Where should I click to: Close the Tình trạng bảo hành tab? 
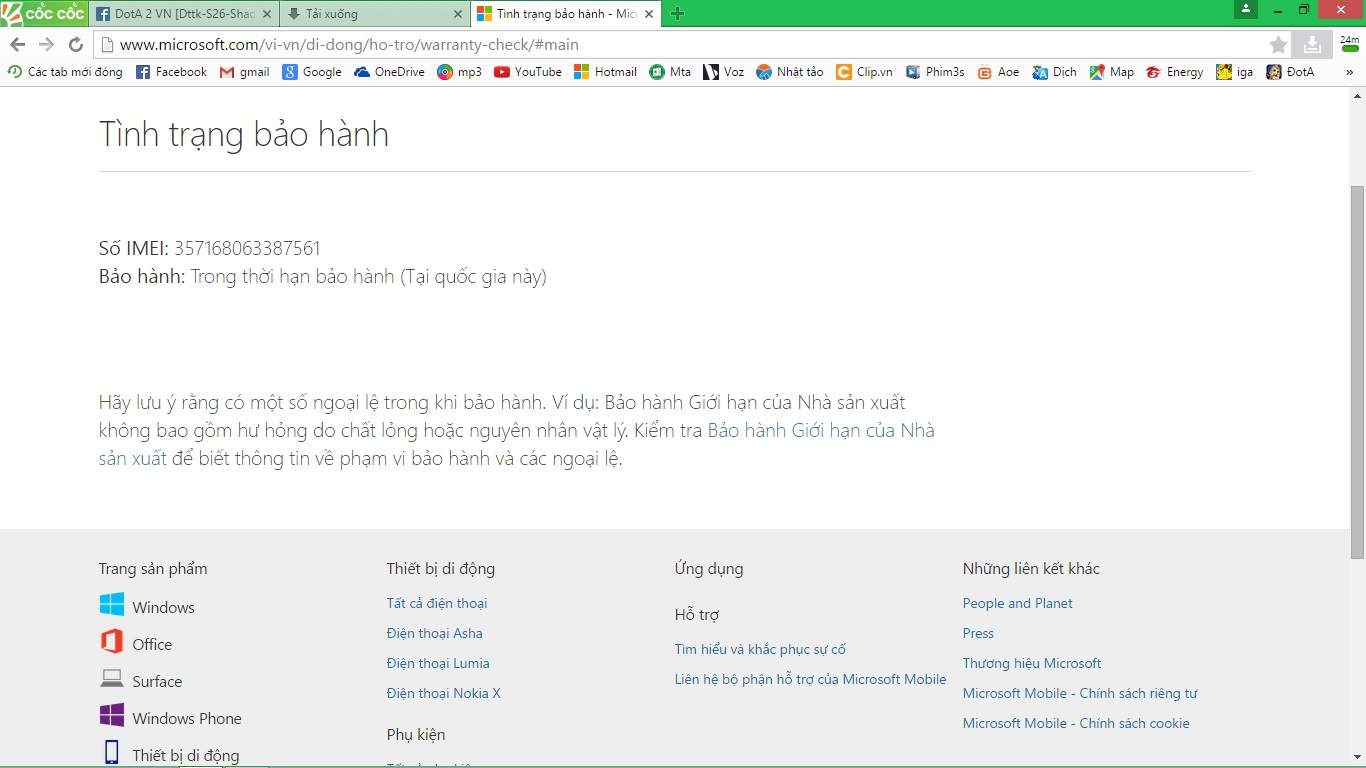pos(649,14)
